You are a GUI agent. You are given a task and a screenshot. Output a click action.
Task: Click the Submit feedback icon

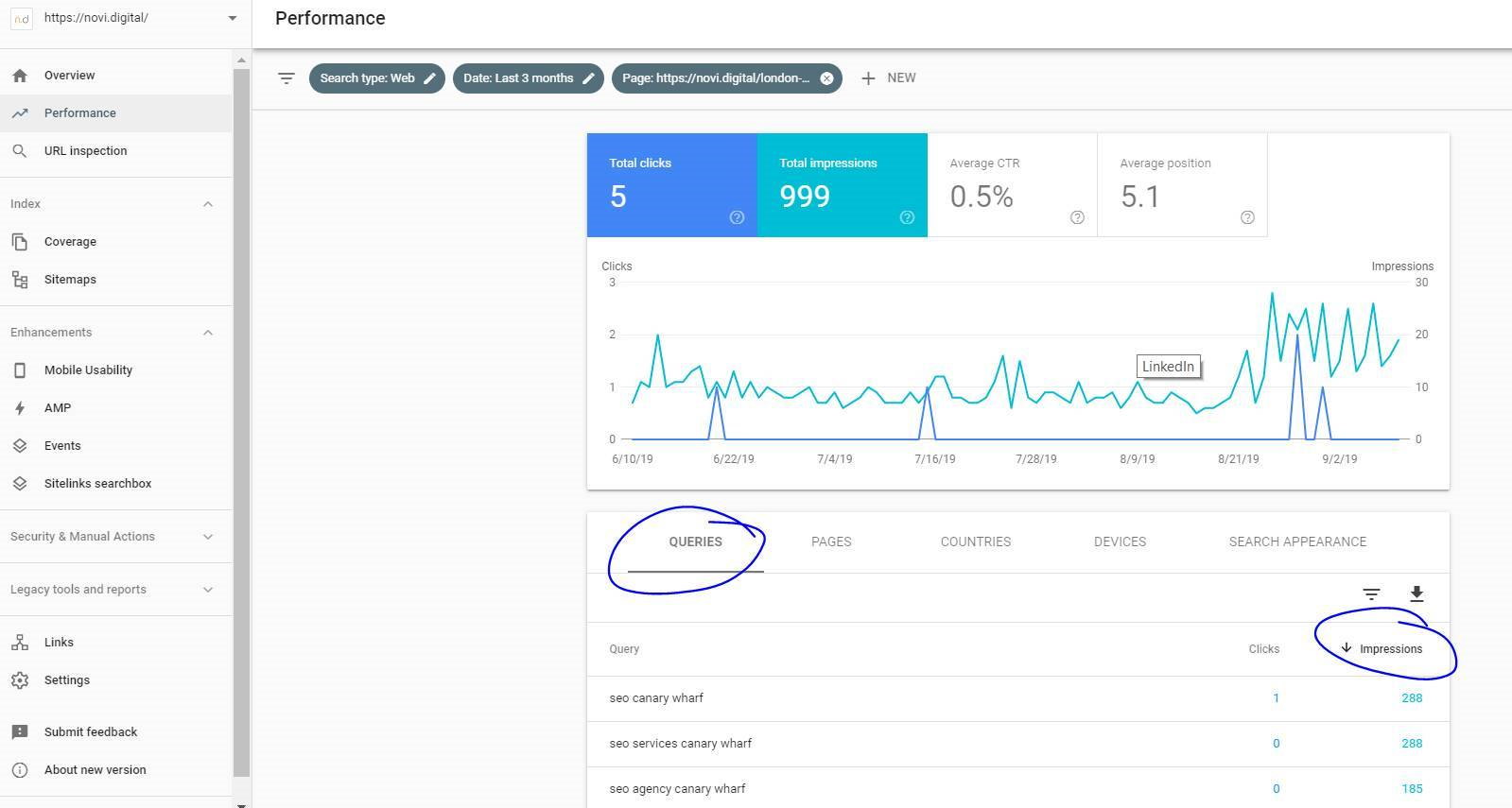click(x=20, y=732)
